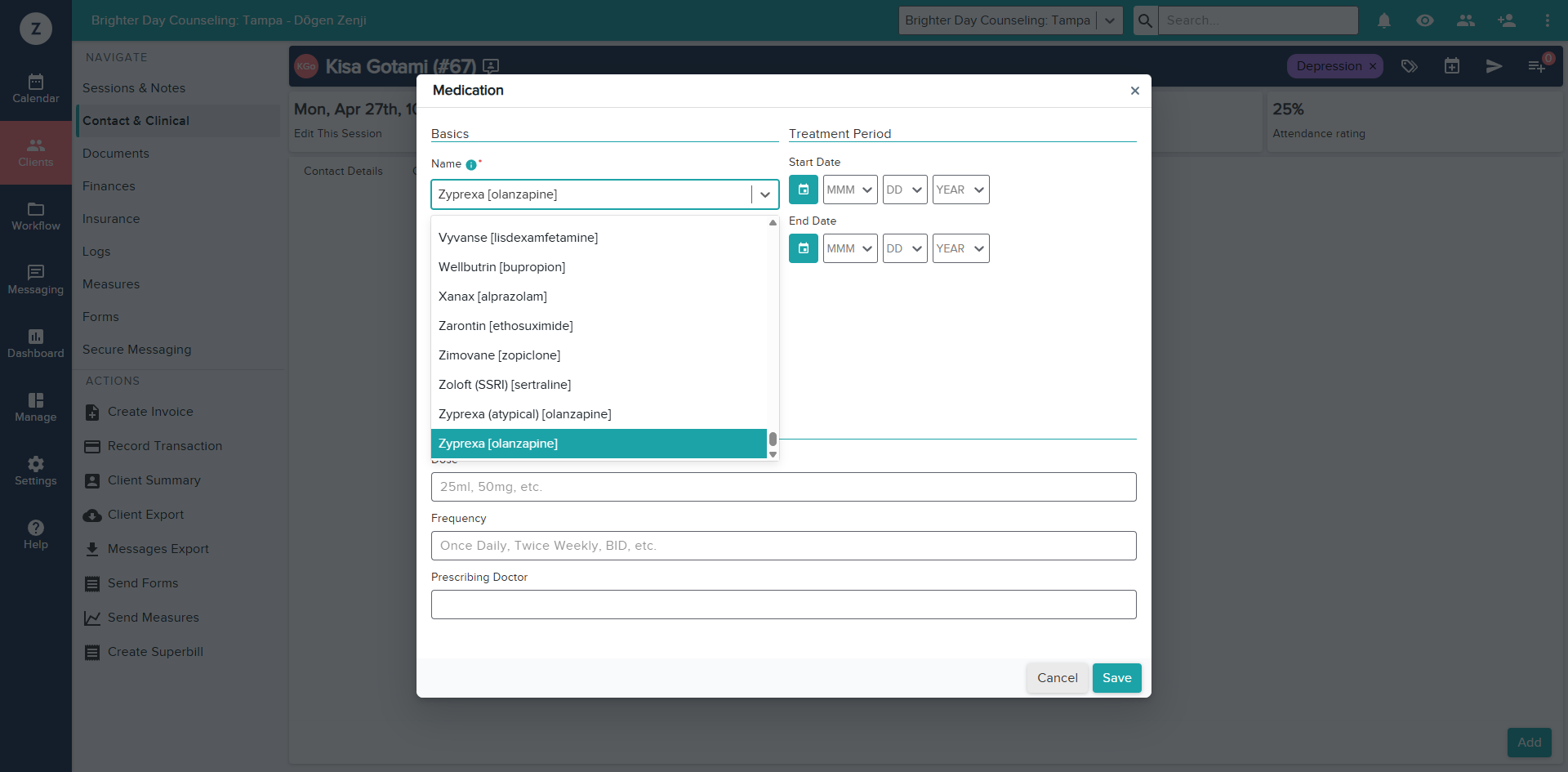Viewport: 1568px width, 772px height.
Task: Select Wellbutrin [bupropion] option
Action: click(599, 267)
